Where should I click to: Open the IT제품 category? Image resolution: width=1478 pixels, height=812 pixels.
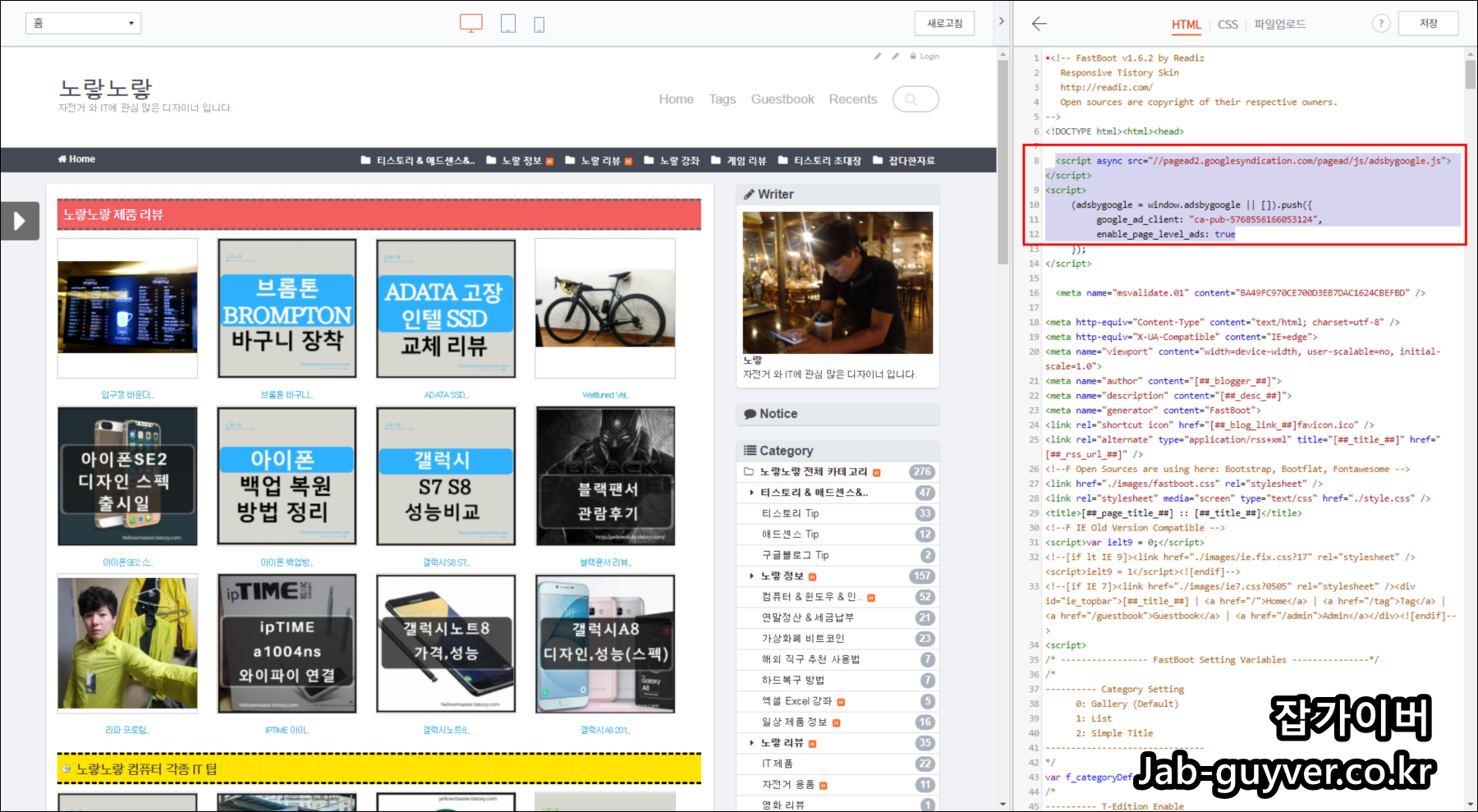pyautogui.click(x=778, y=764)
